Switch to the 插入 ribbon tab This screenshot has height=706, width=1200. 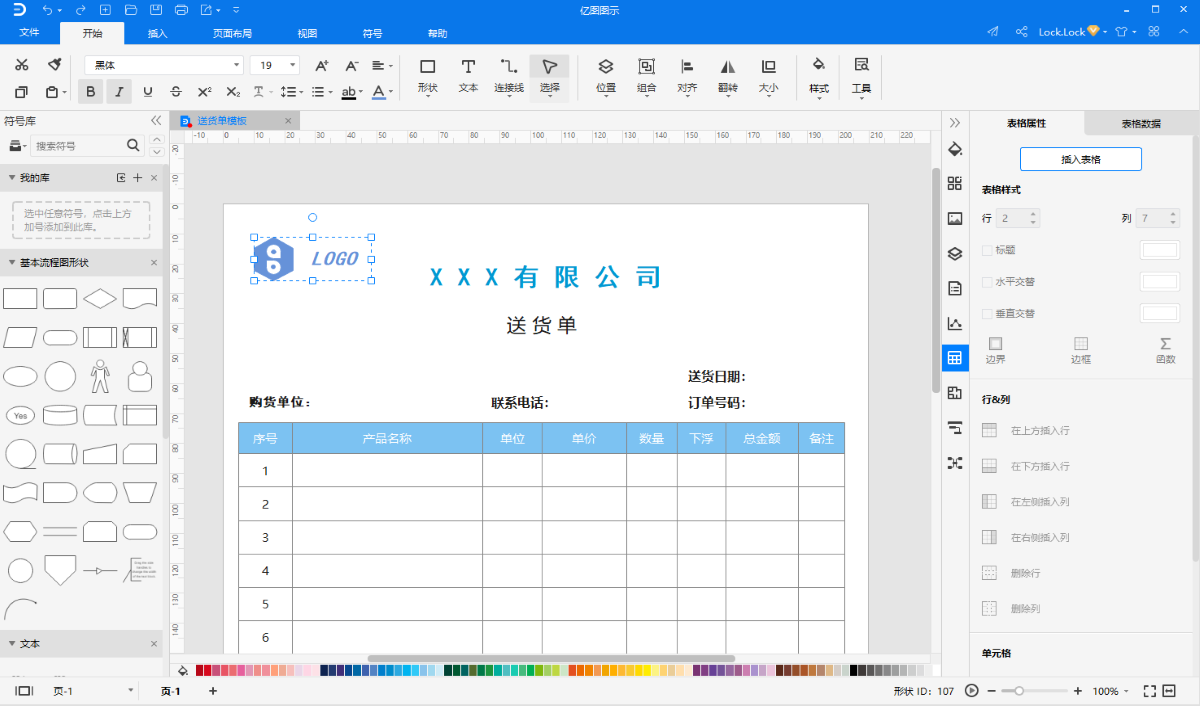(158, 33)
